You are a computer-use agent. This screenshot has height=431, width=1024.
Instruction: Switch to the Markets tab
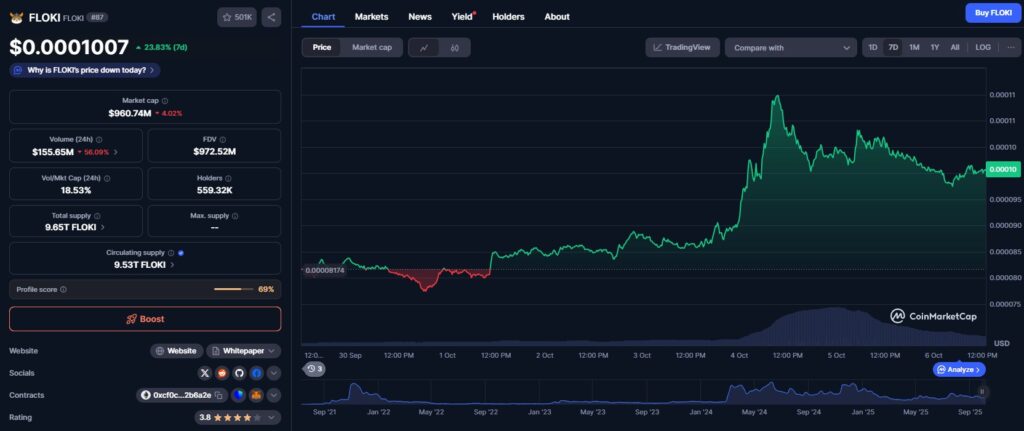click(371, 16)
